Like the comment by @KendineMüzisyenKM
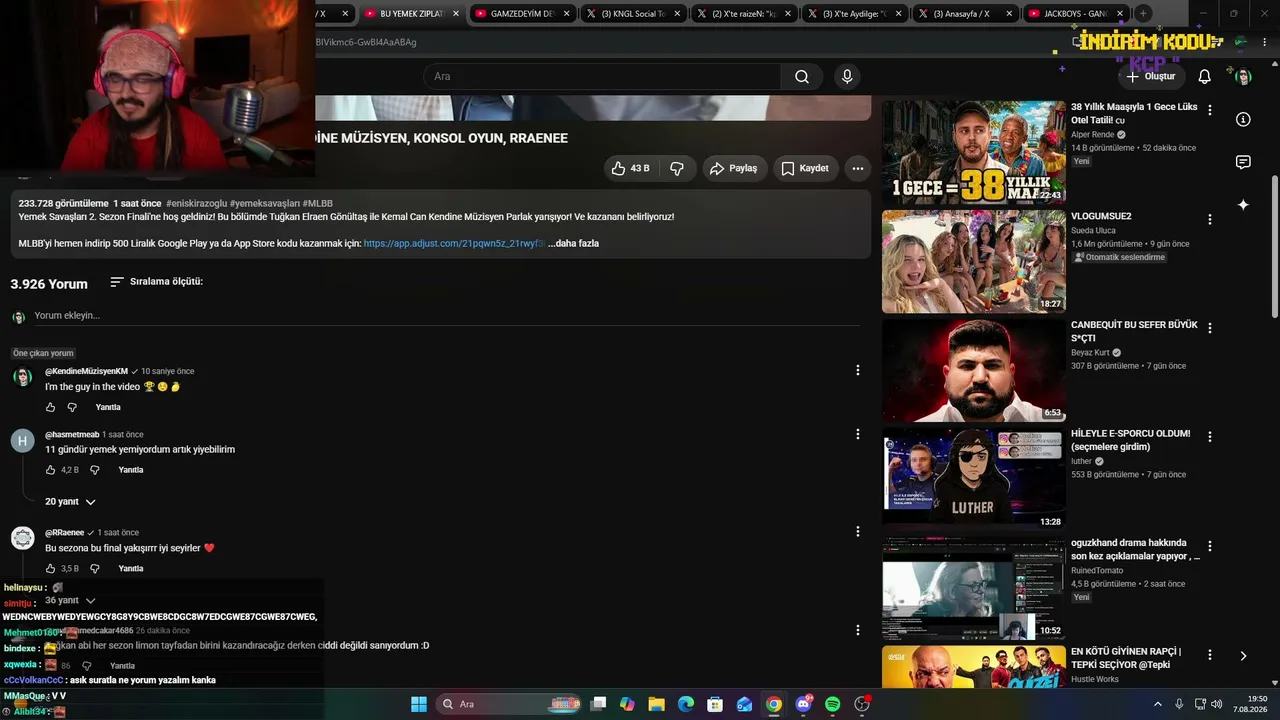Viewport: 1280px width, 720px height. click(x=51, y=407)
